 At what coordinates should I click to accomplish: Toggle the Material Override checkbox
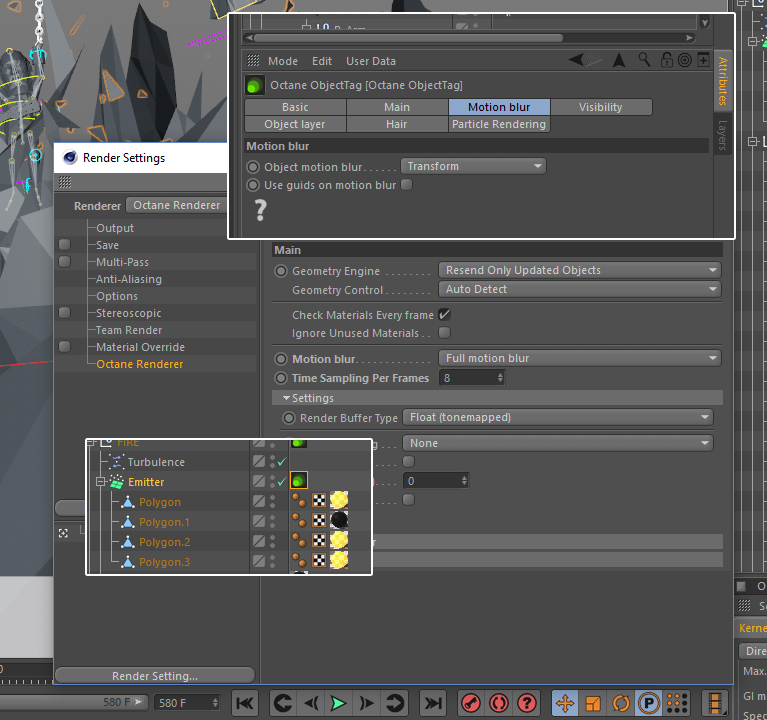[64, 347]
